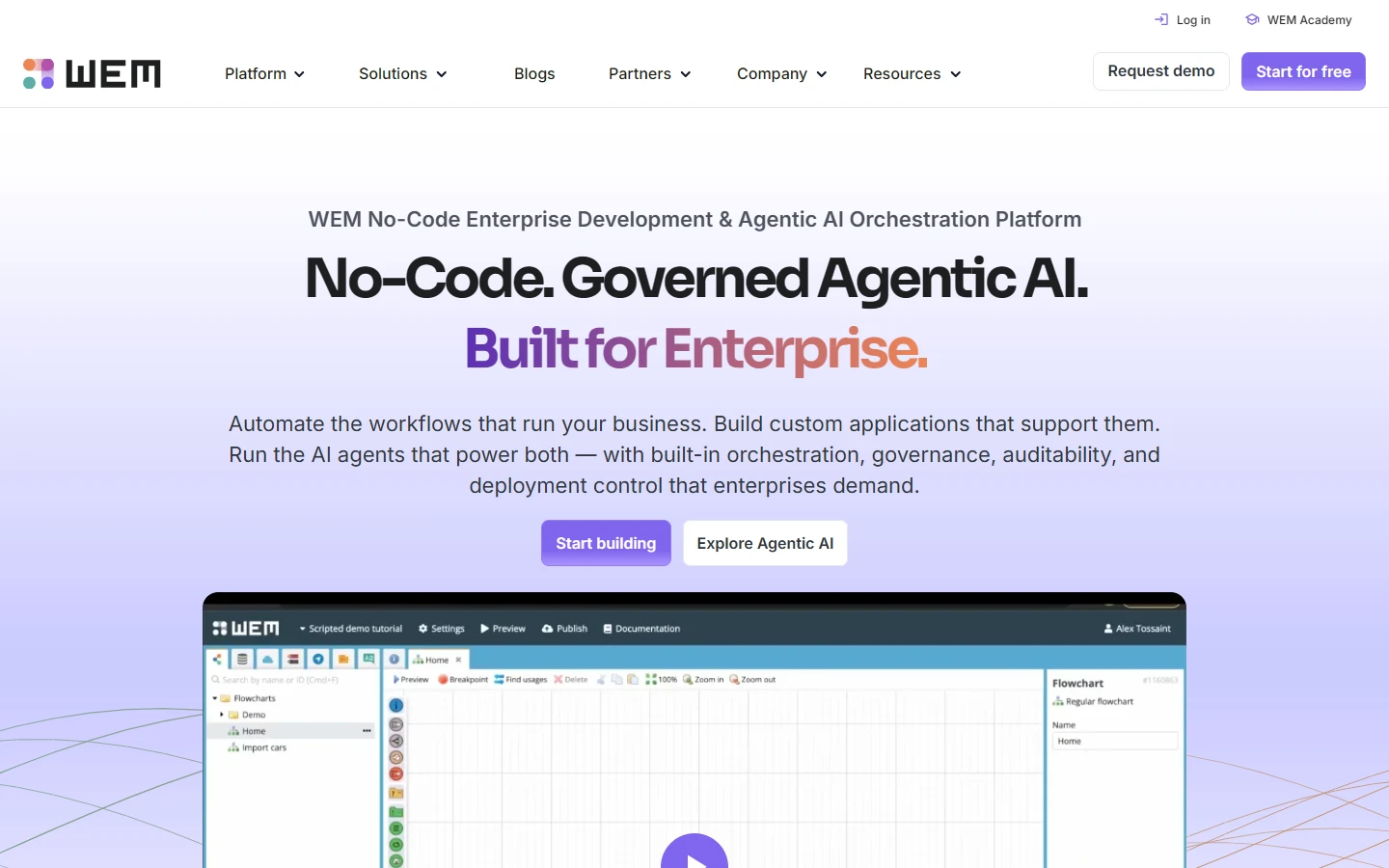This screenshot has width=1389, height=868.
Task: Click the WEM logo in the site header
Action: pos(92,73)
